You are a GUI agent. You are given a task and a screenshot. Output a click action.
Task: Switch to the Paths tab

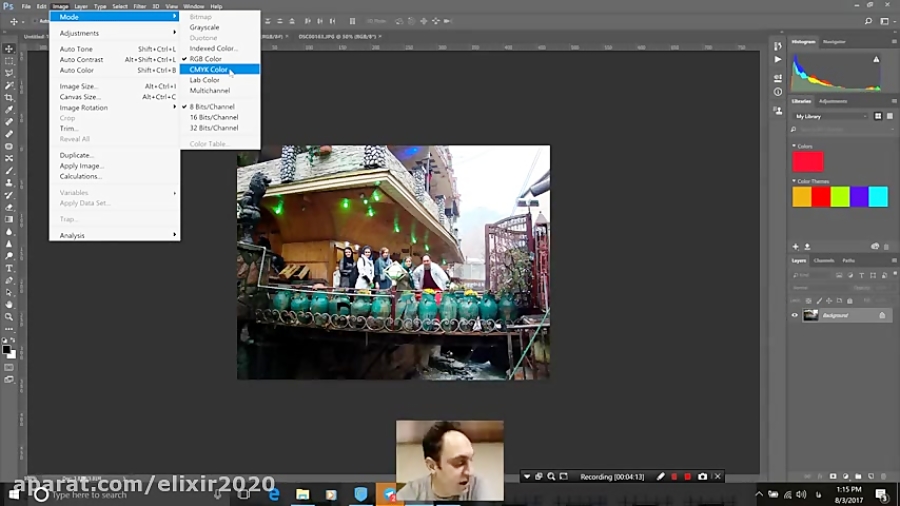pos(848,260)
